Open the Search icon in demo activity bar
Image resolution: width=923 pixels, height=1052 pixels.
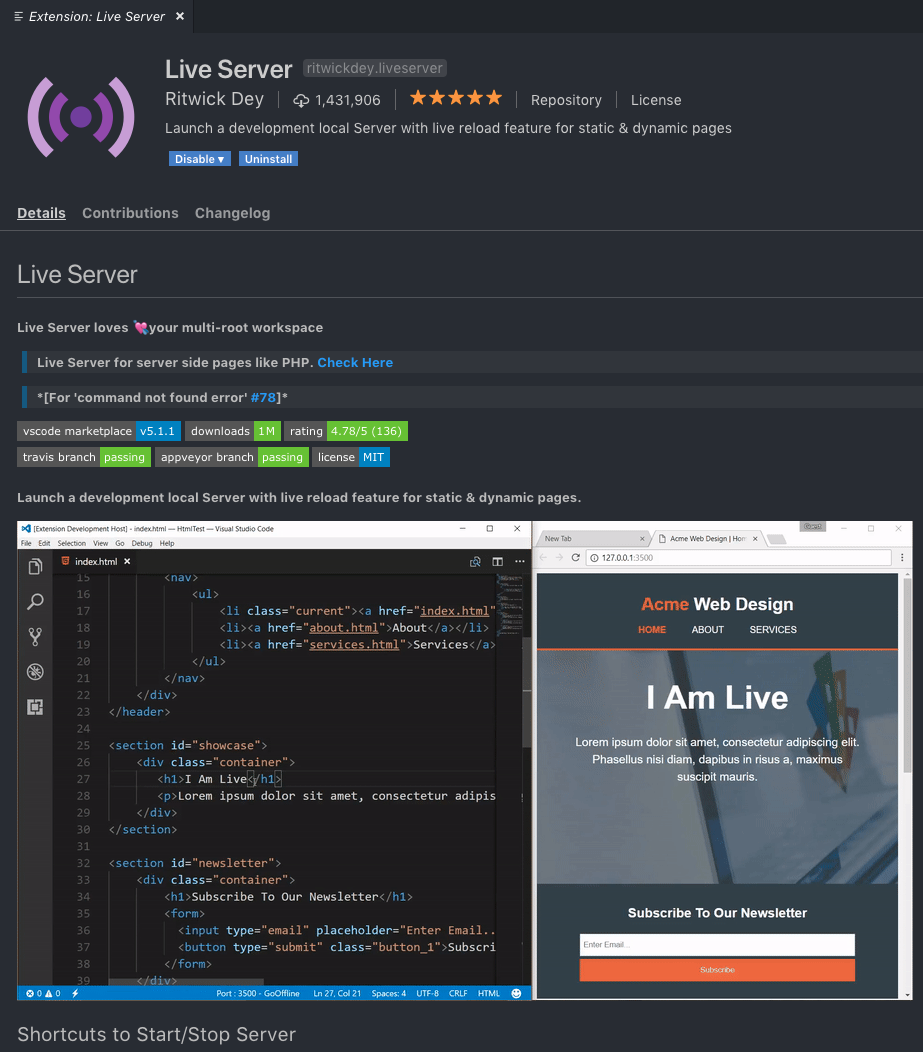[x=35, y=602]
